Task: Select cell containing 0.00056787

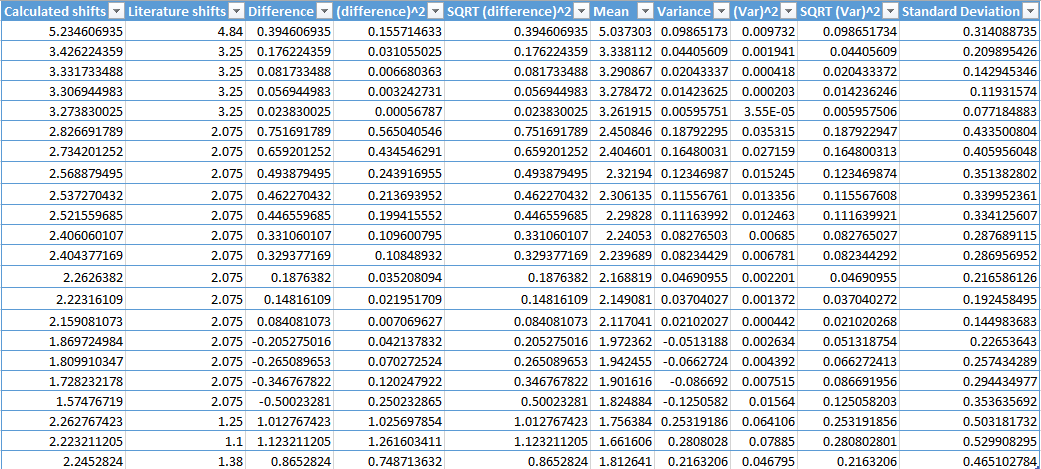Action: coord(390,112)
